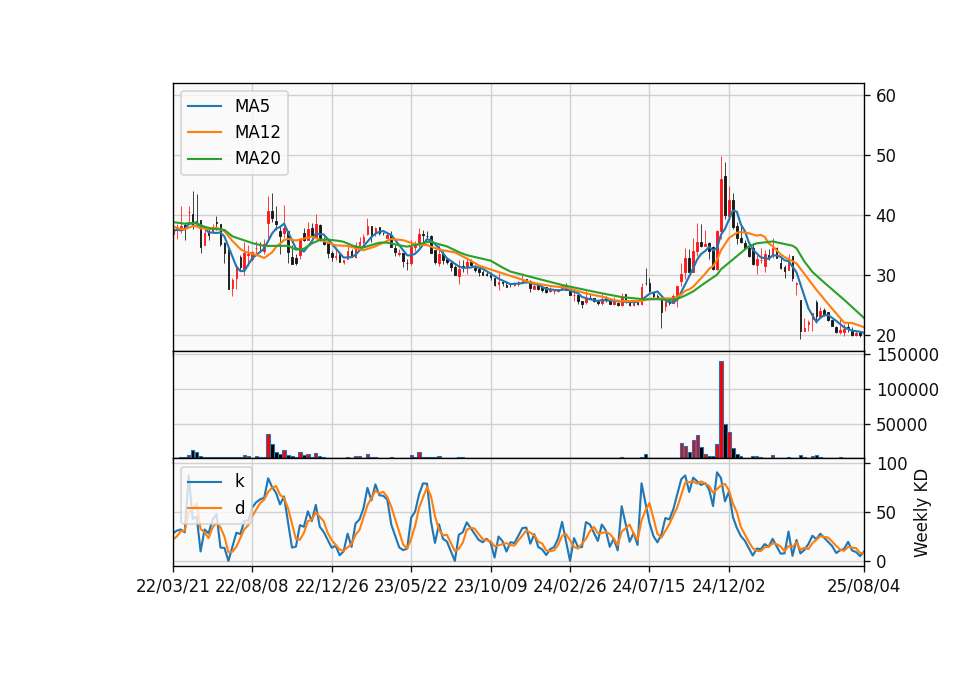This screenshot has height=690, width=960.
Task: Click the price axis value 60
Action: click(x=886, y=96)
